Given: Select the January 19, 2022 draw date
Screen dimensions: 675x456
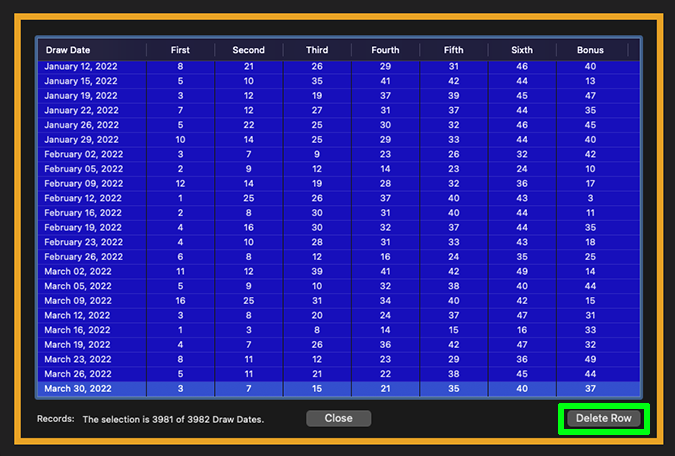Looking at the screenshot, I should point(81,96).
